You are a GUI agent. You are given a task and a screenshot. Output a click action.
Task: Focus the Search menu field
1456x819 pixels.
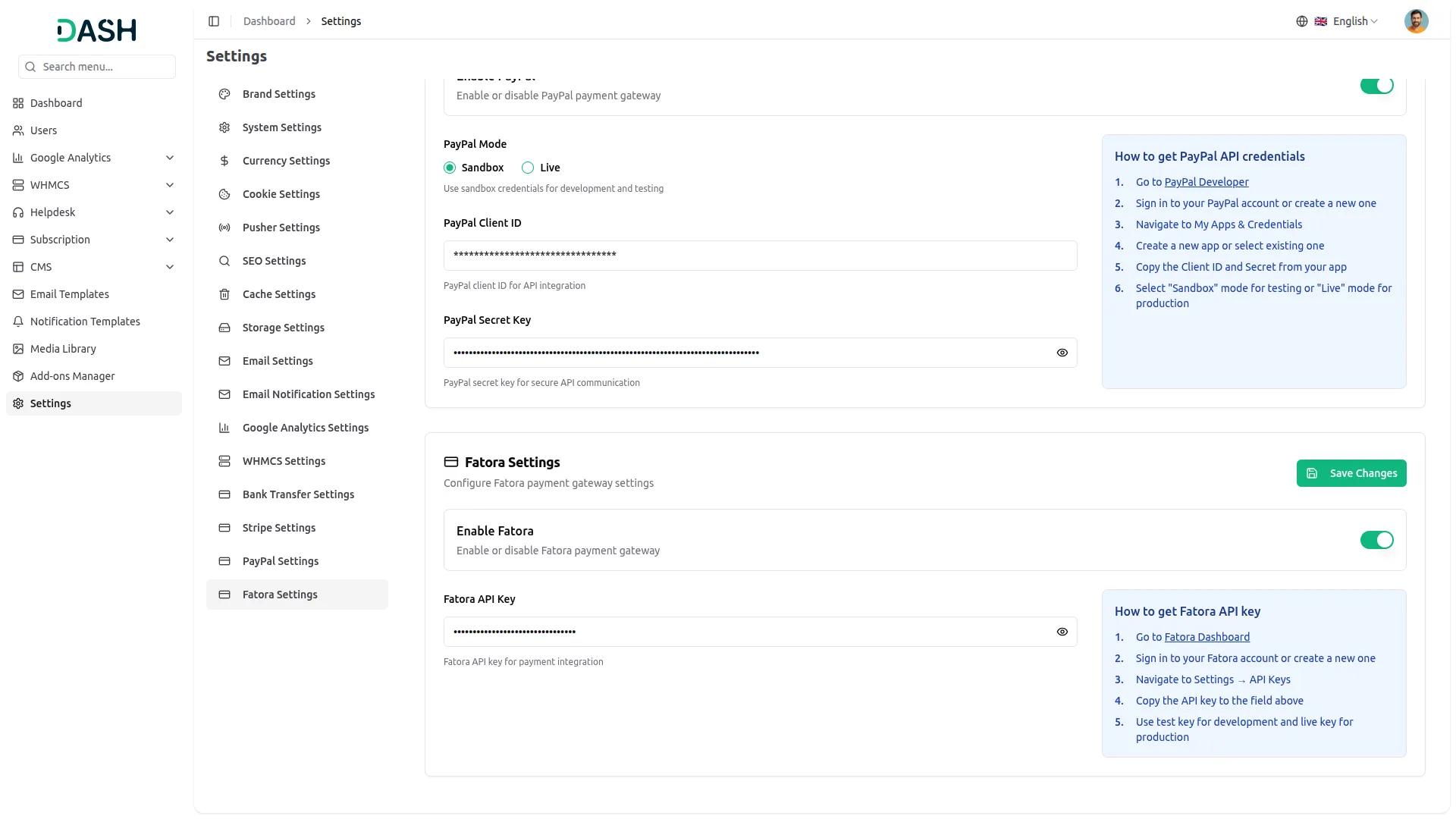pyautogui.click(x=97, y=67)
